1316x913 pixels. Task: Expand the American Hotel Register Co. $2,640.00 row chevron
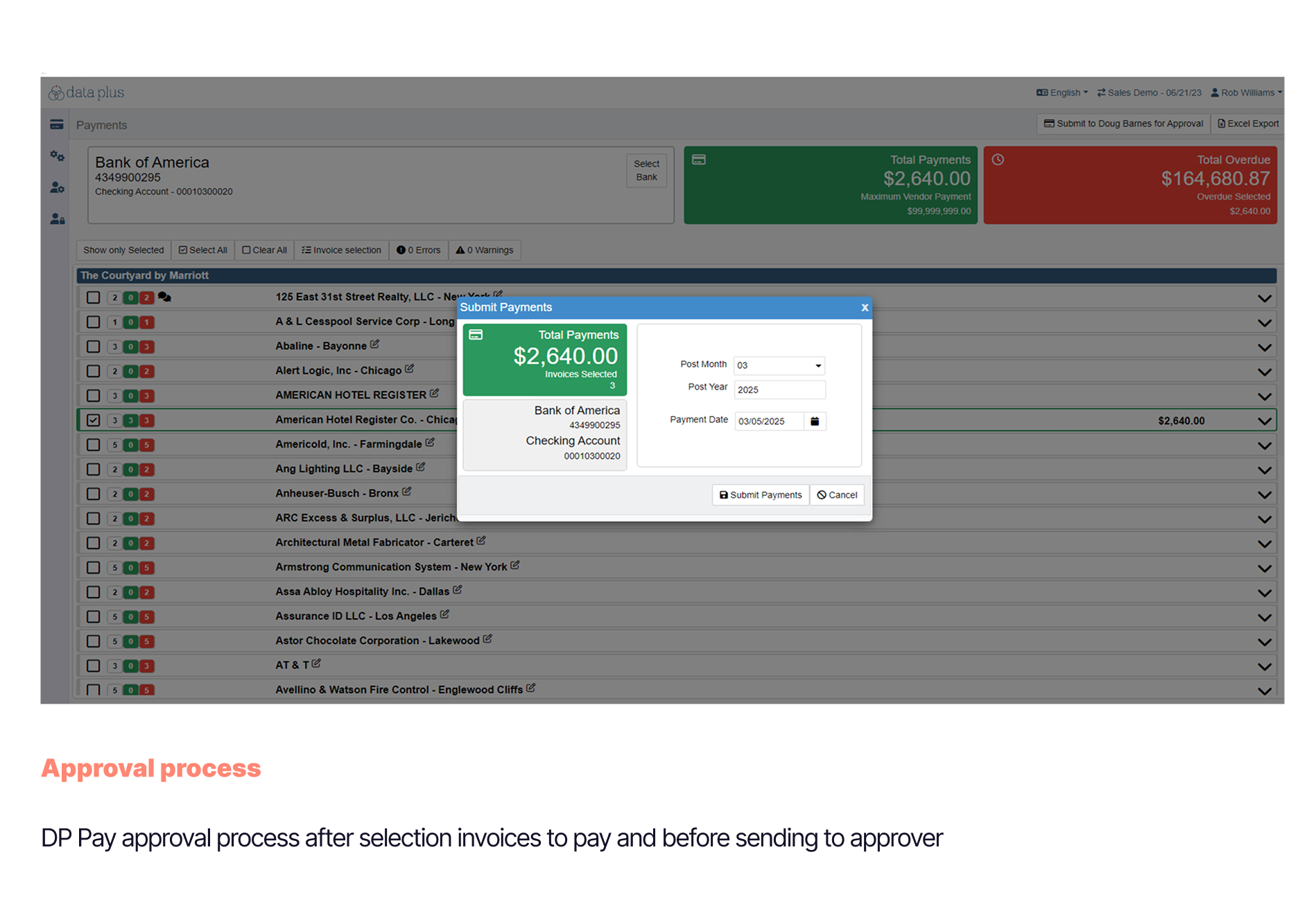(x=1265, y=421)
